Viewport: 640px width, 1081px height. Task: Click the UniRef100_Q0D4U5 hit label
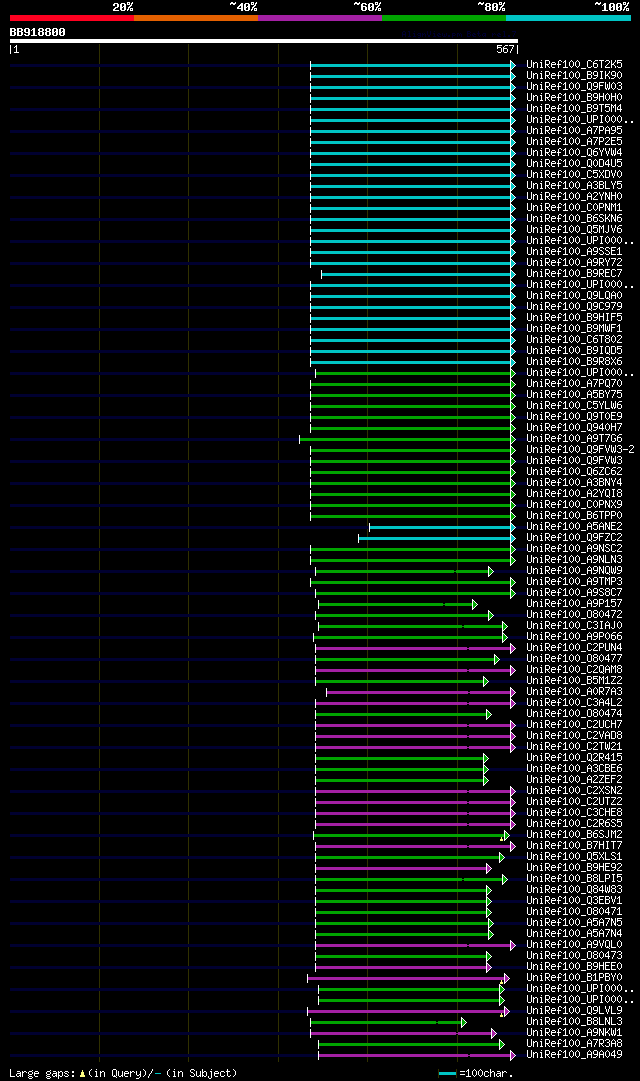tap(574, 164)
